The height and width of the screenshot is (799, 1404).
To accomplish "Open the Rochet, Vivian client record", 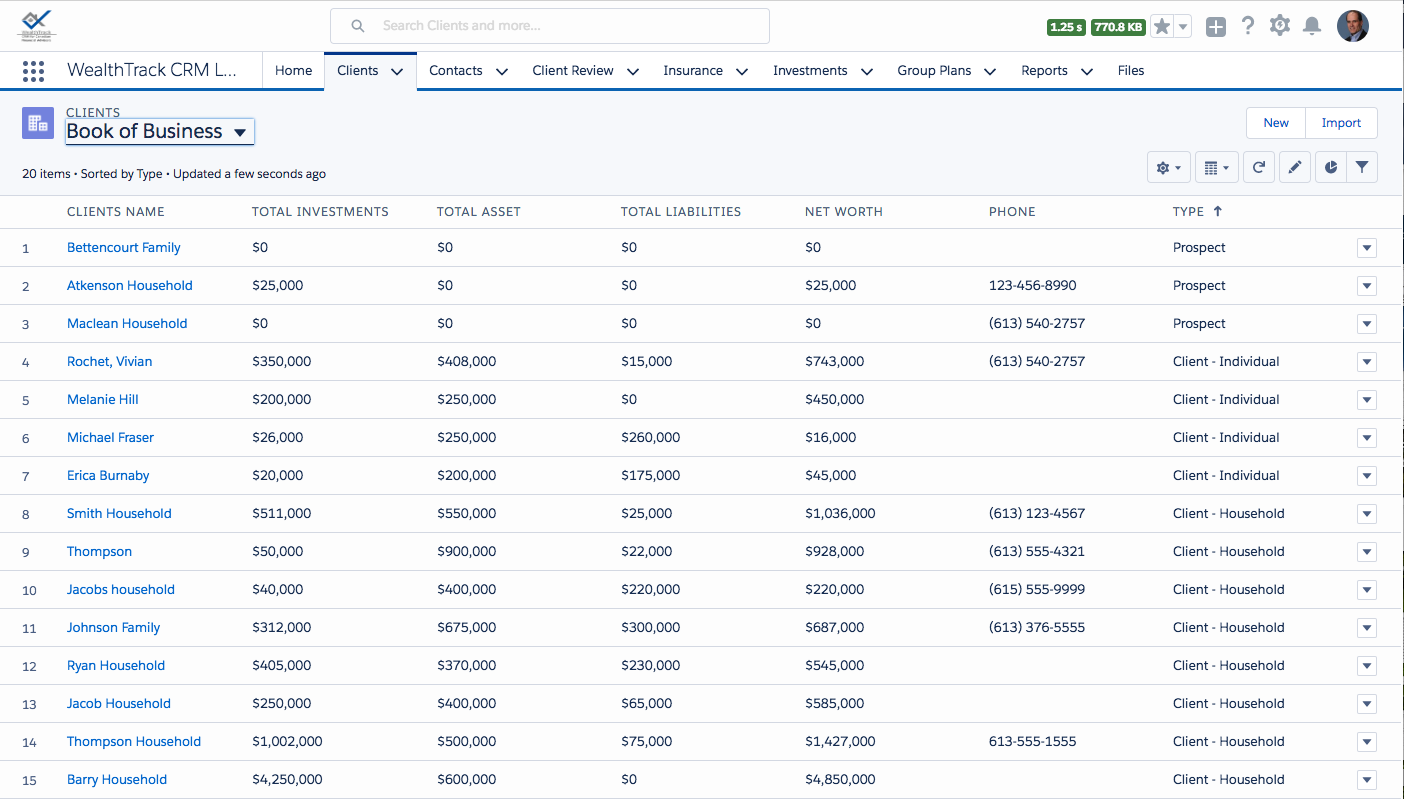I will tap(109, 361).
